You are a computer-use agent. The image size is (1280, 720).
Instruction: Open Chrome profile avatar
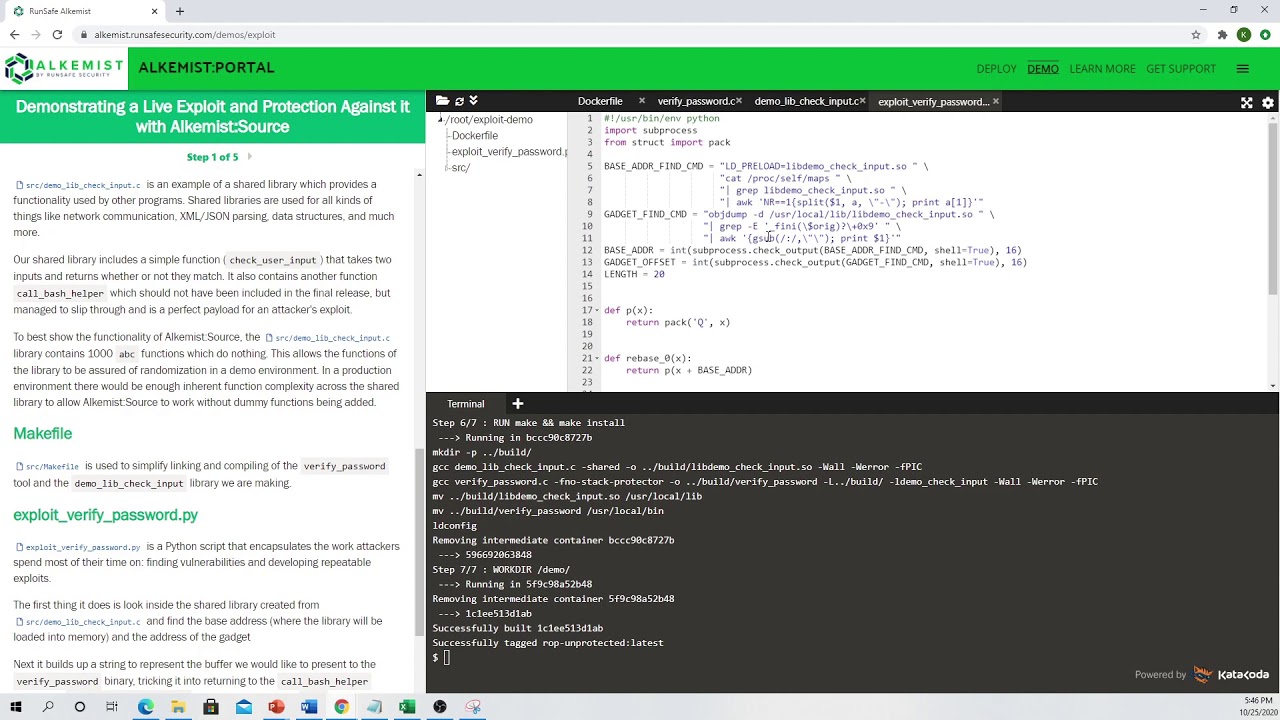[1244, 35]
